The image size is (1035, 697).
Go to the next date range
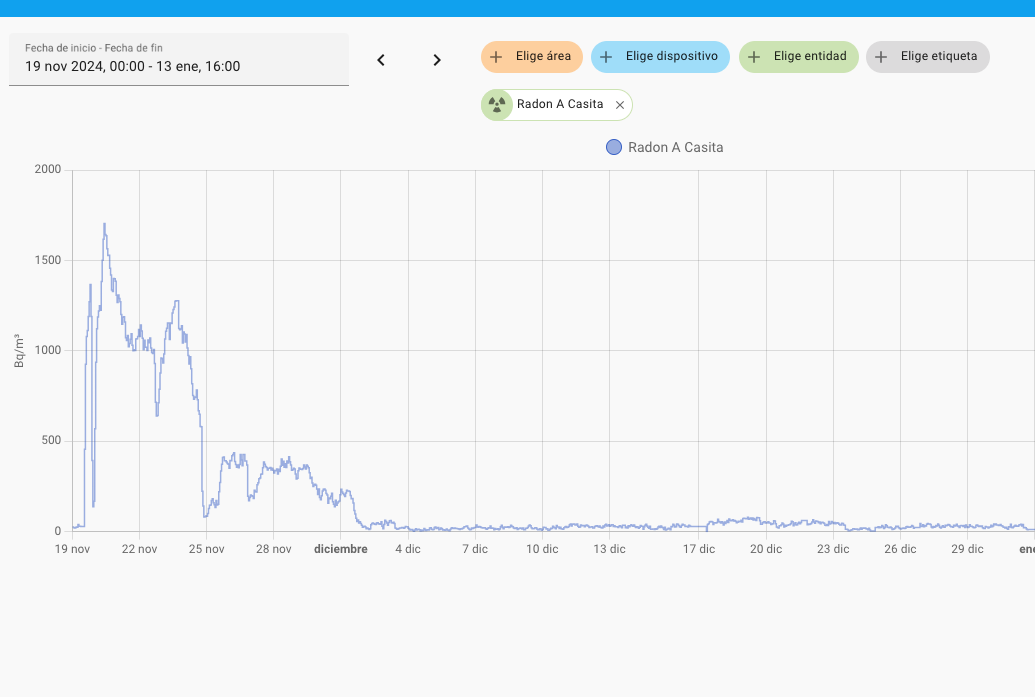pyautogui.click(x=437, y=60)
